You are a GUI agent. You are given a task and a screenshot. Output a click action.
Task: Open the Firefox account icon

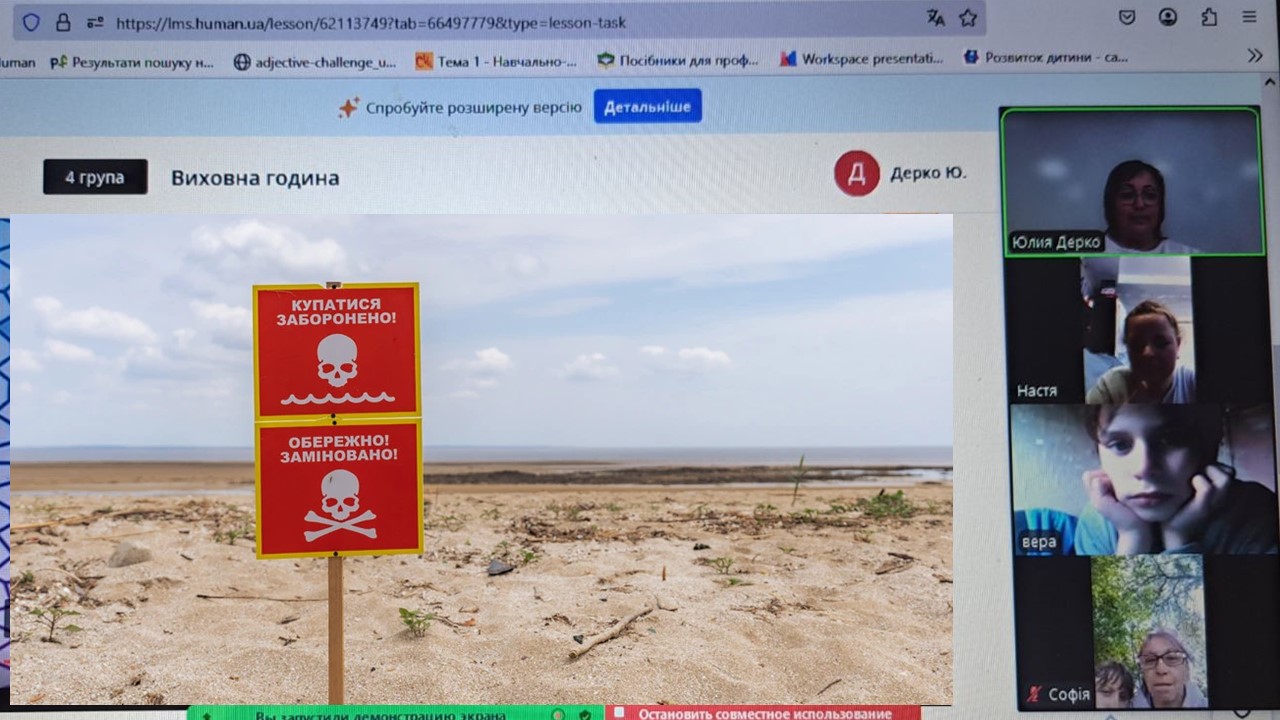(1168, 17)
